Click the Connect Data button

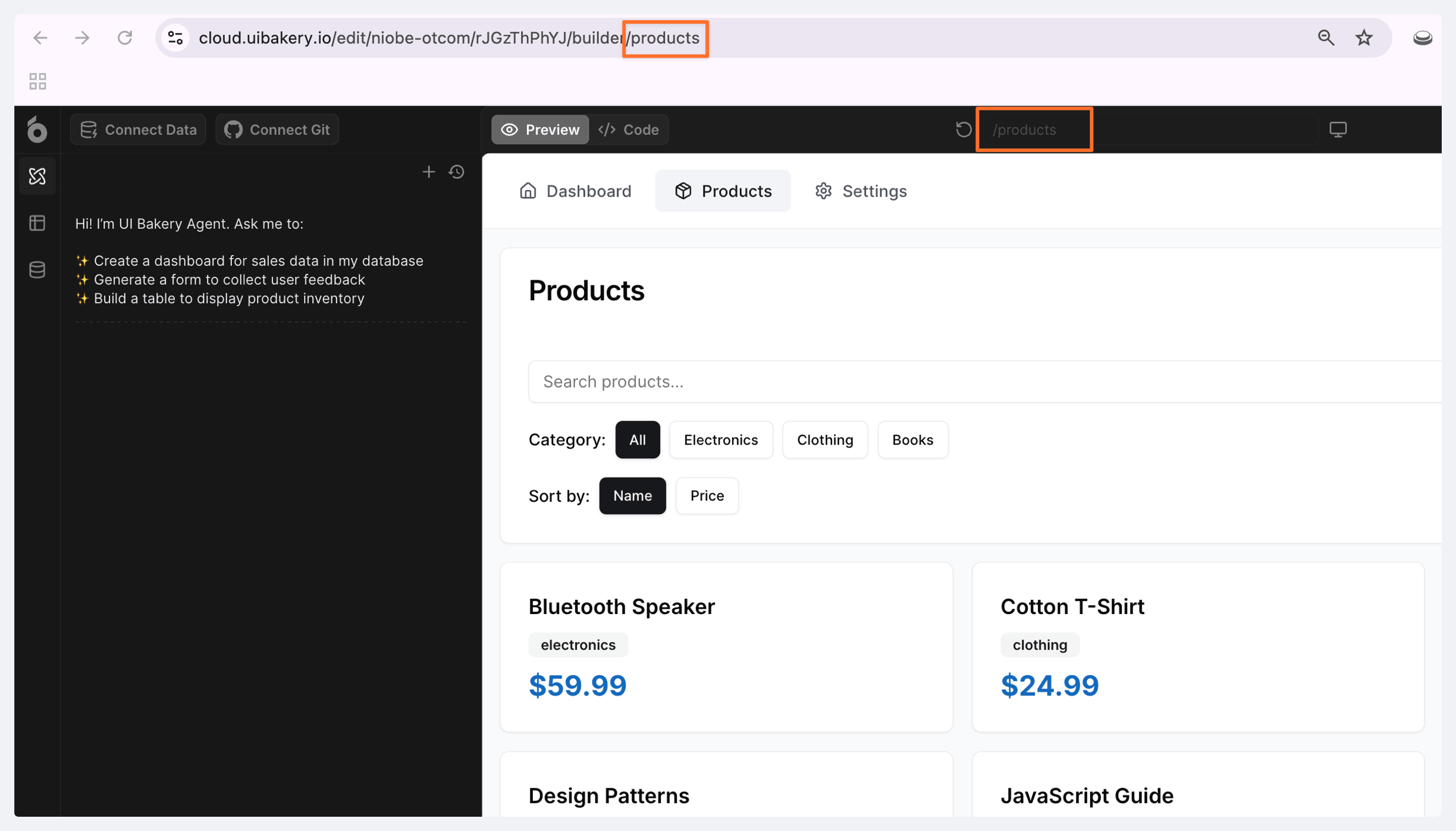pos(138,130)
